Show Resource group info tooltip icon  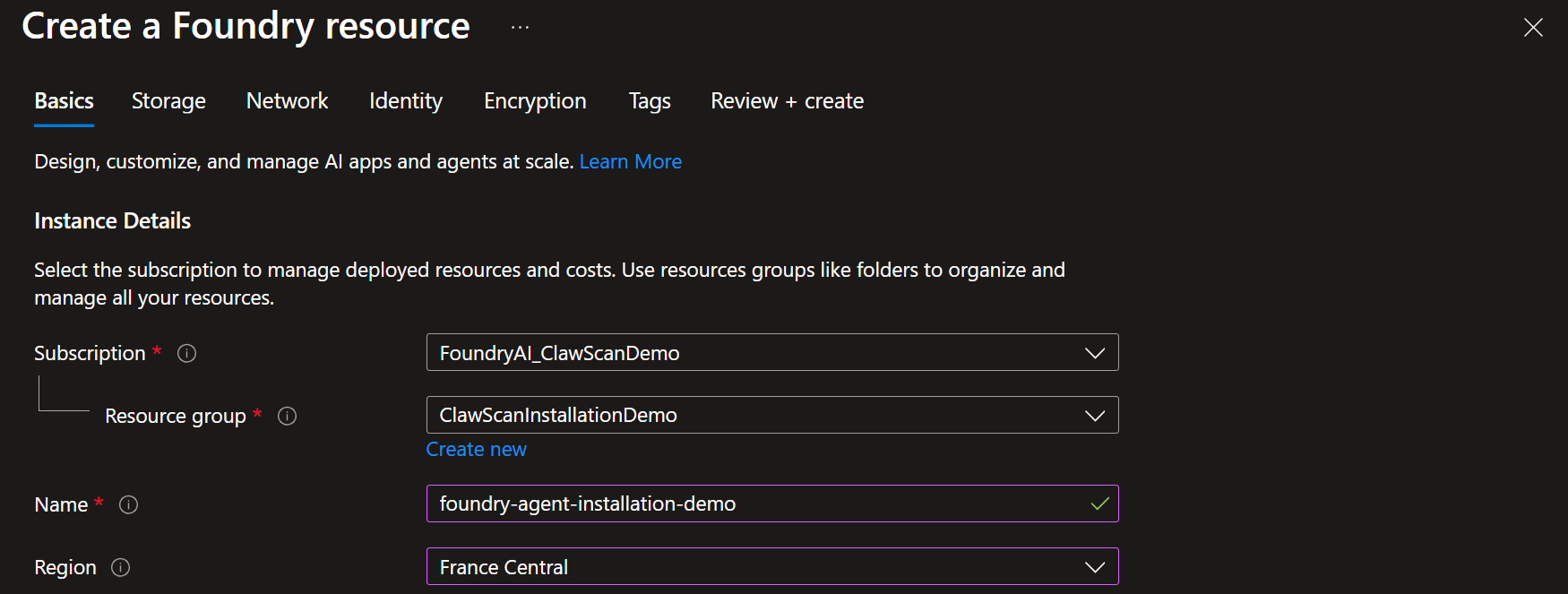[x=287, y=416]
